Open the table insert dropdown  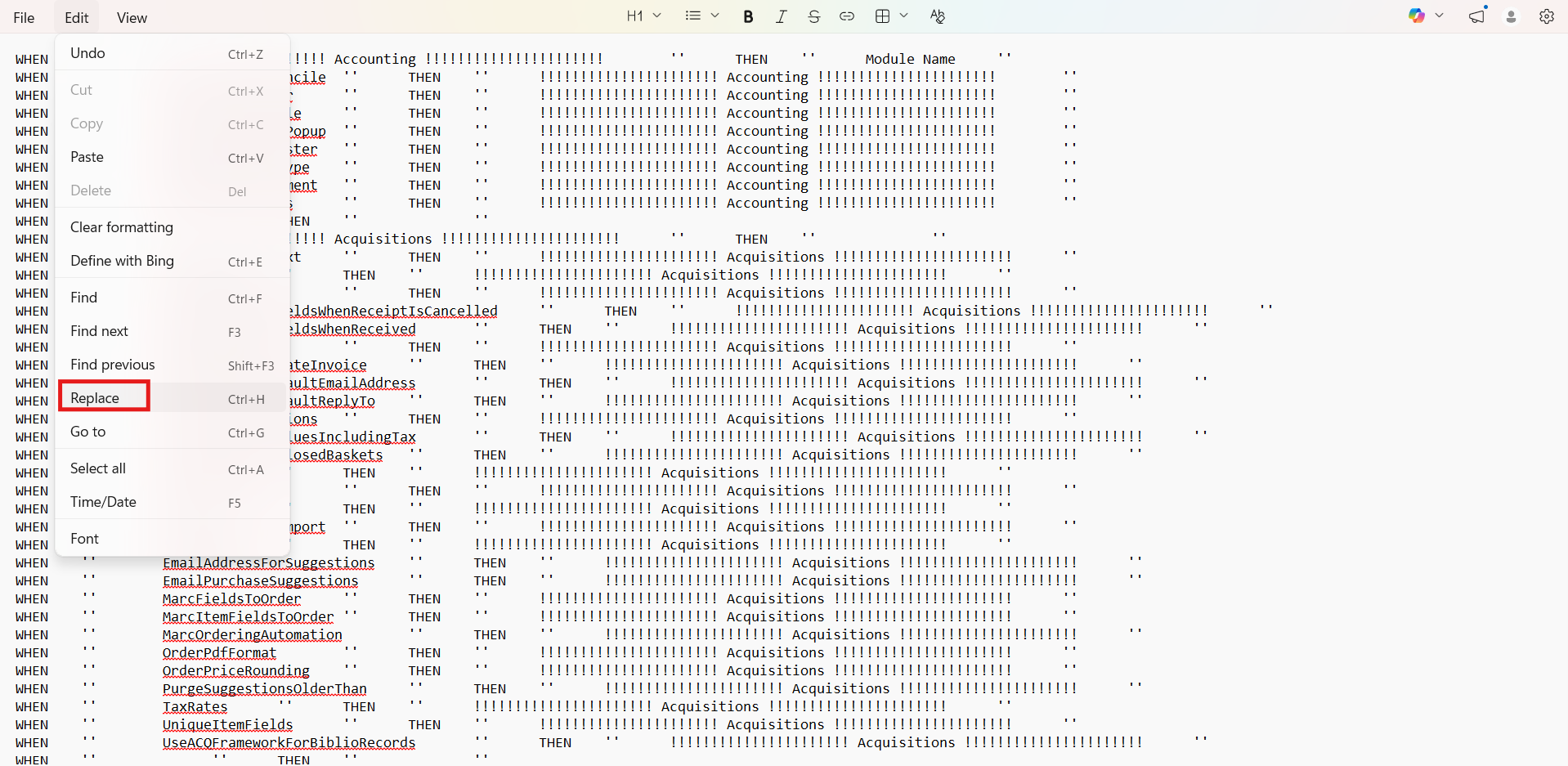tap(891, 16)
